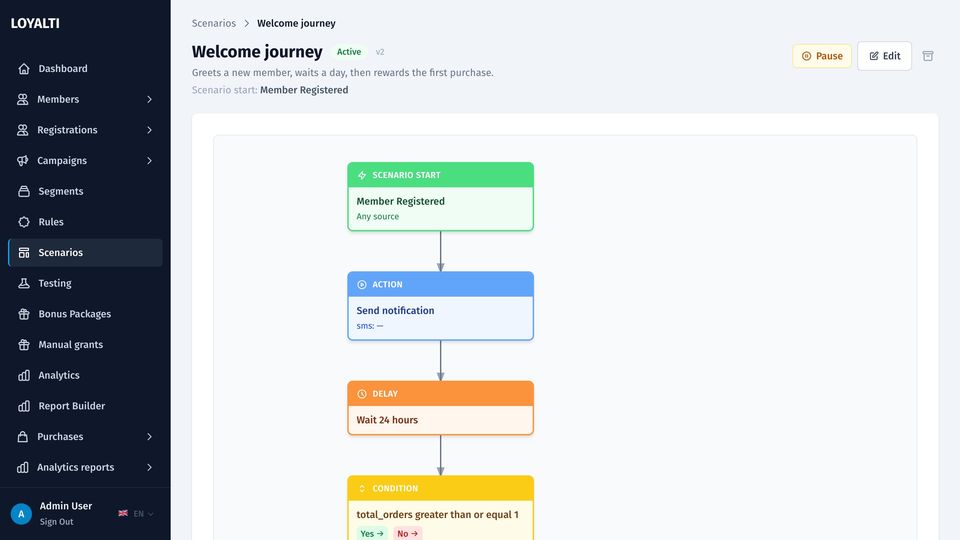Select Scenarios in the sidebar
The height and width of the screenshot is (540, 960).
pos(85,252)
